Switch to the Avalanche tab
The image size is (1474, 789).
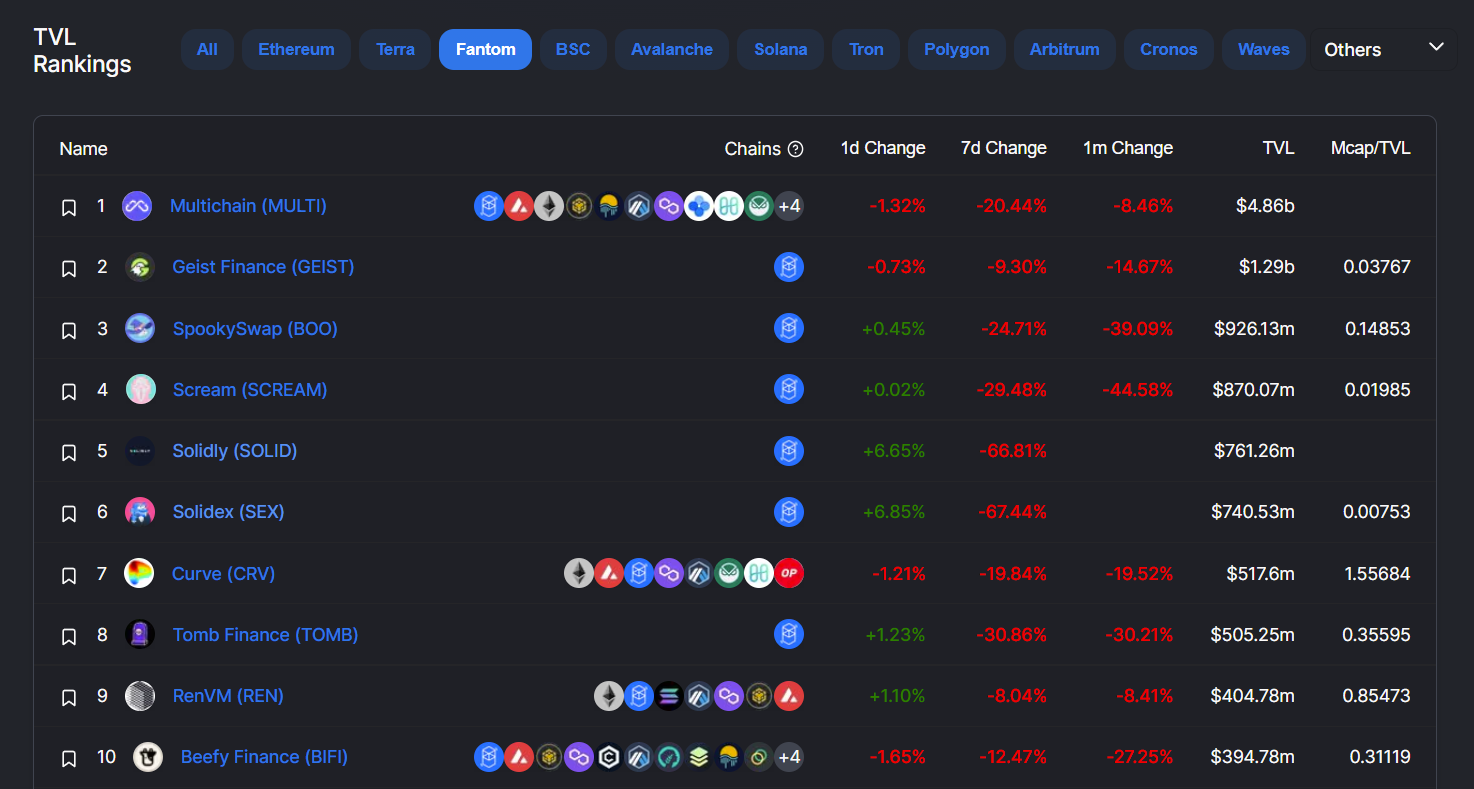coord(672,49)
